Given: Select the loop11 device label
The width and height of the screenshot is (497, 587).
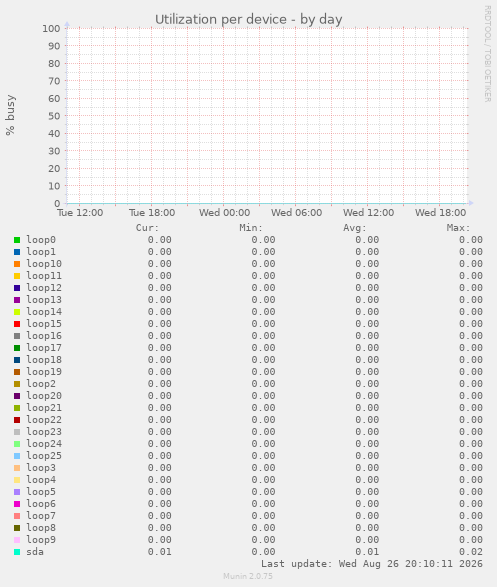Looking at the screenshot, I should point(44,276).
